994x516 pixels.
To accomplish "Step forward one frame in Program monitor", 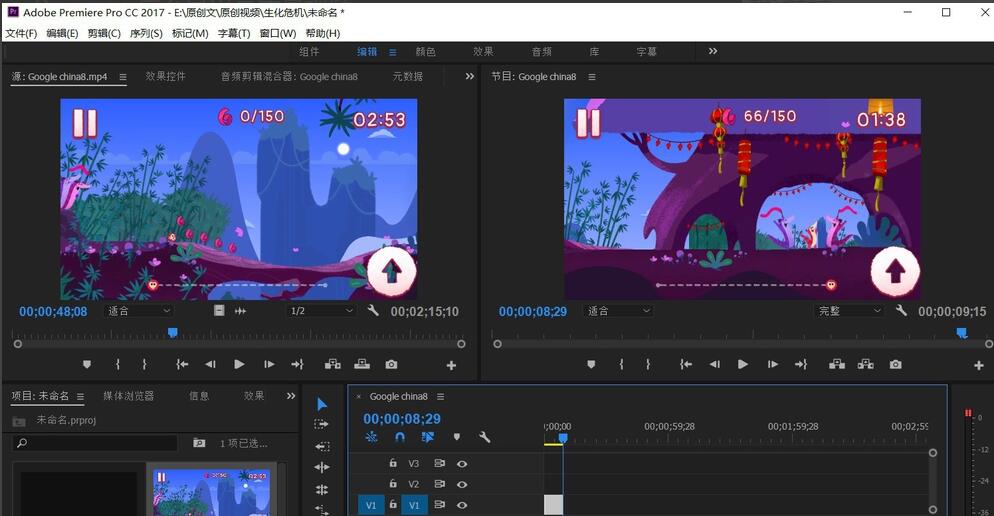I will point(772,364).
